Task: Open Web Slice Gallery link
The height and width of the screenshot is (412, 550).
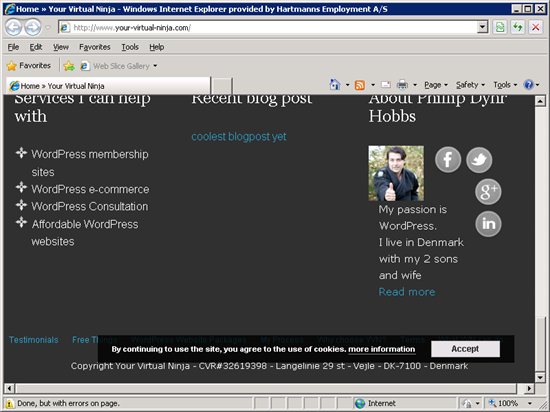Action: pos(115,66)
